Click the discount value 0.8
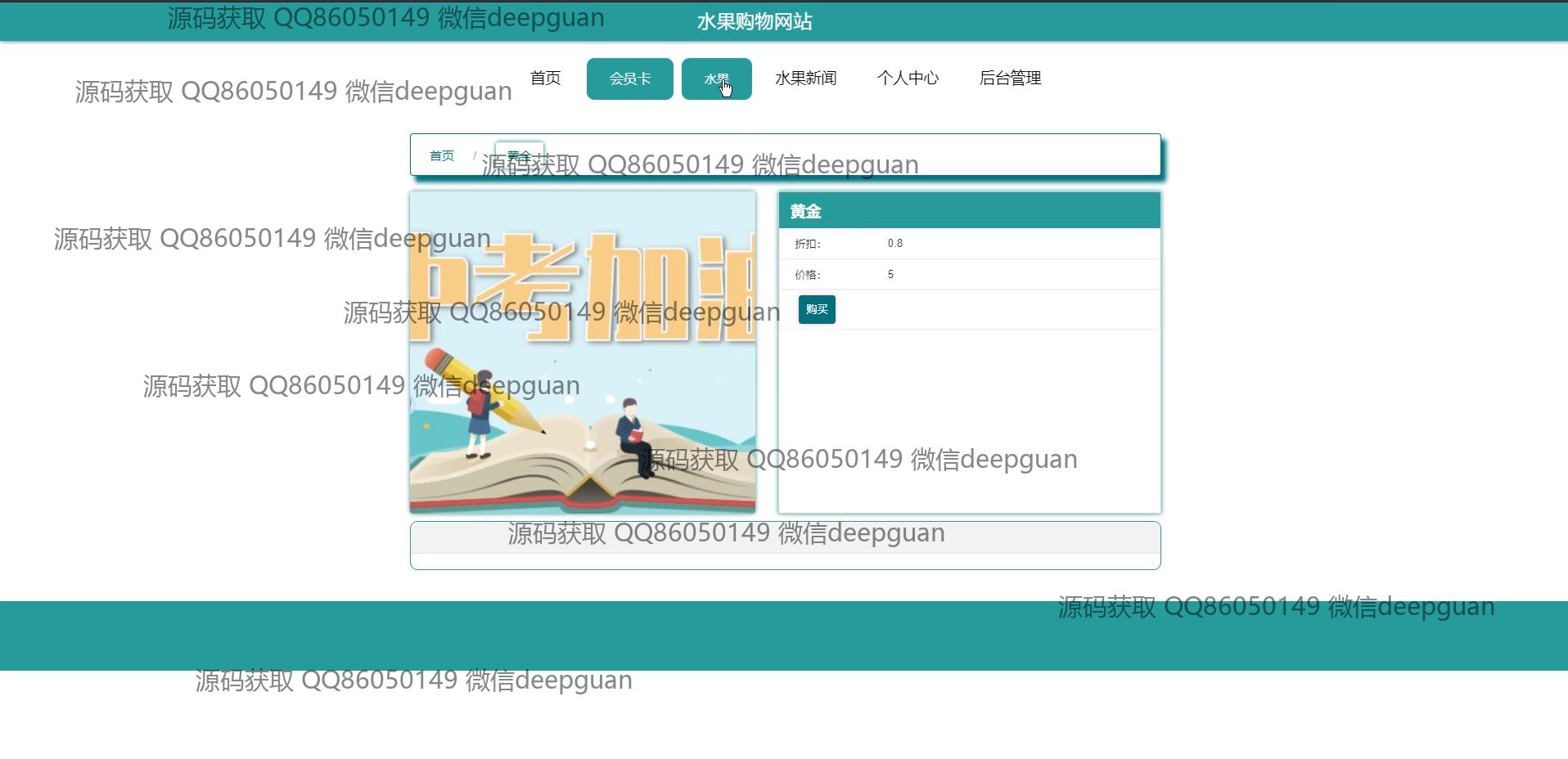Viewport: 1568px width, 759px height. (894, 244)
